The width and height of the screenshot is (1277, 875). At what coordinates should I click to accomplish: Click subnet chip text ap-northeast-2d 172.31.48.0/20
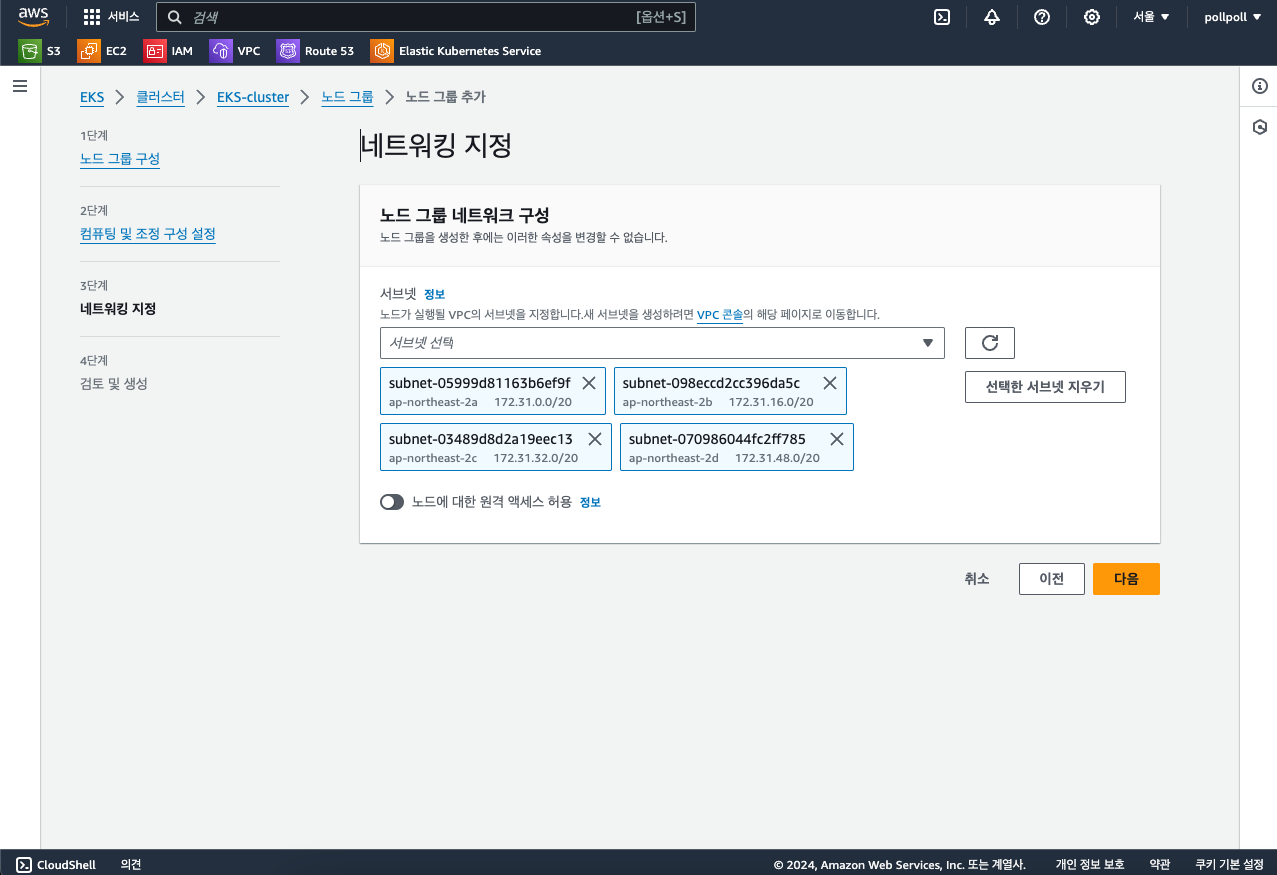[x=724, y=458]
